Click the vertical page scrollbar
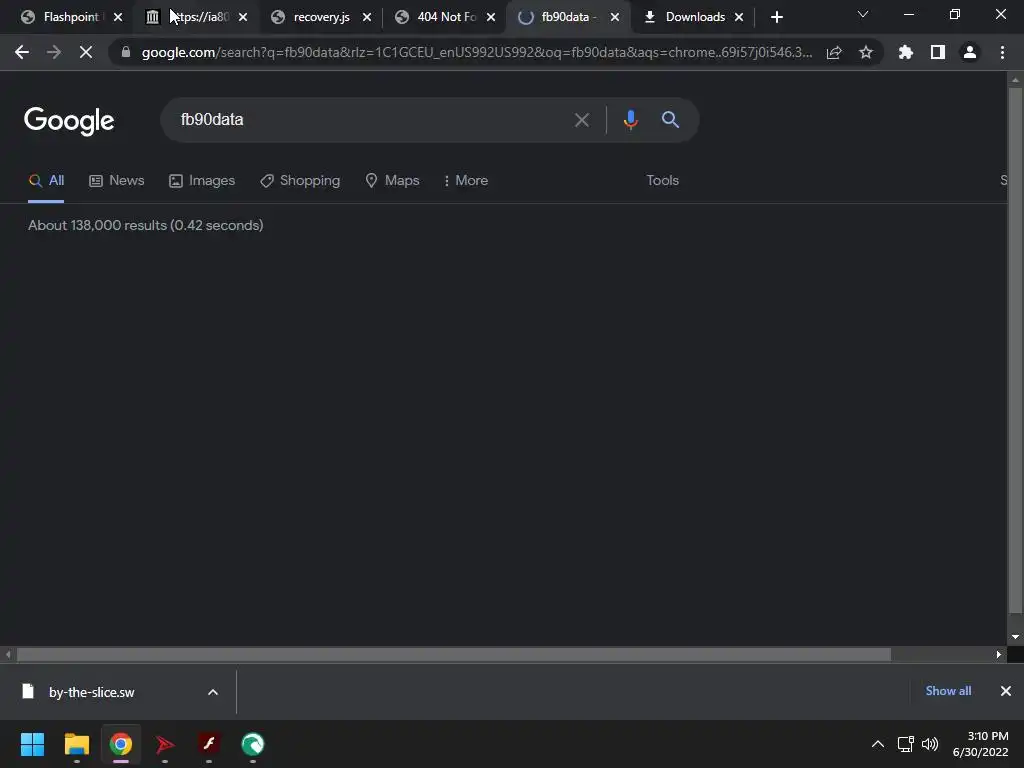Image resolution: width=1024 pixels, height=768 pixels. tap(1015, 351)
